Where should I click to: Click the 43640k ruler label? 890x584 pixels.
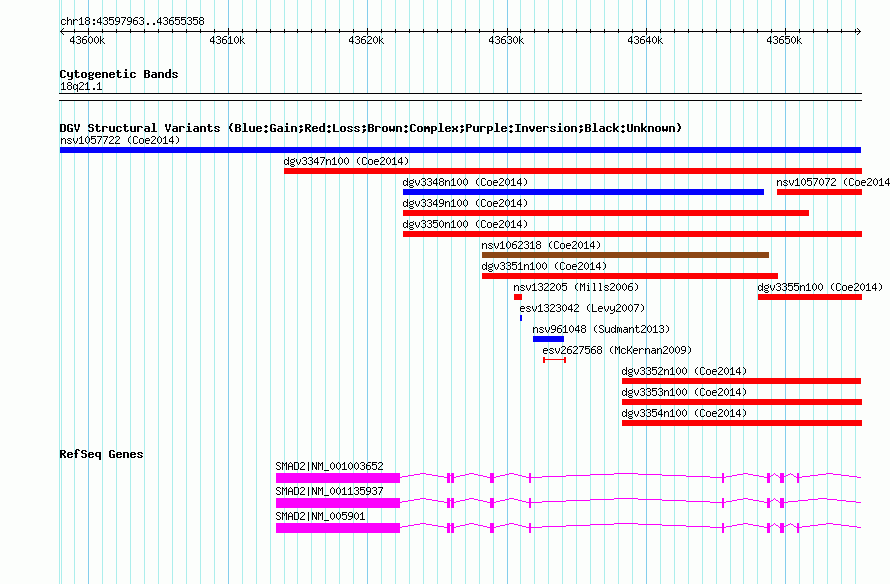[x=645, y=40]
